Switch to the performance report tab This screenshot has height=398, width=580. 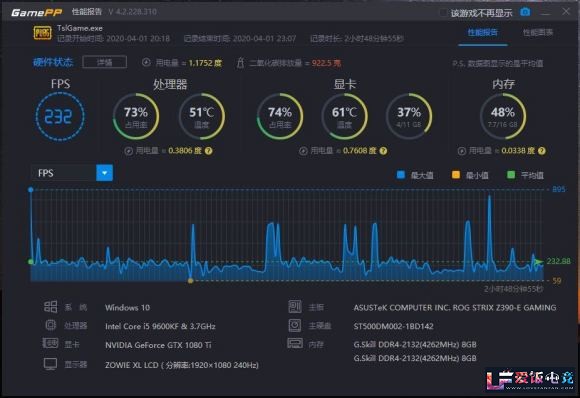click(482, 33)
